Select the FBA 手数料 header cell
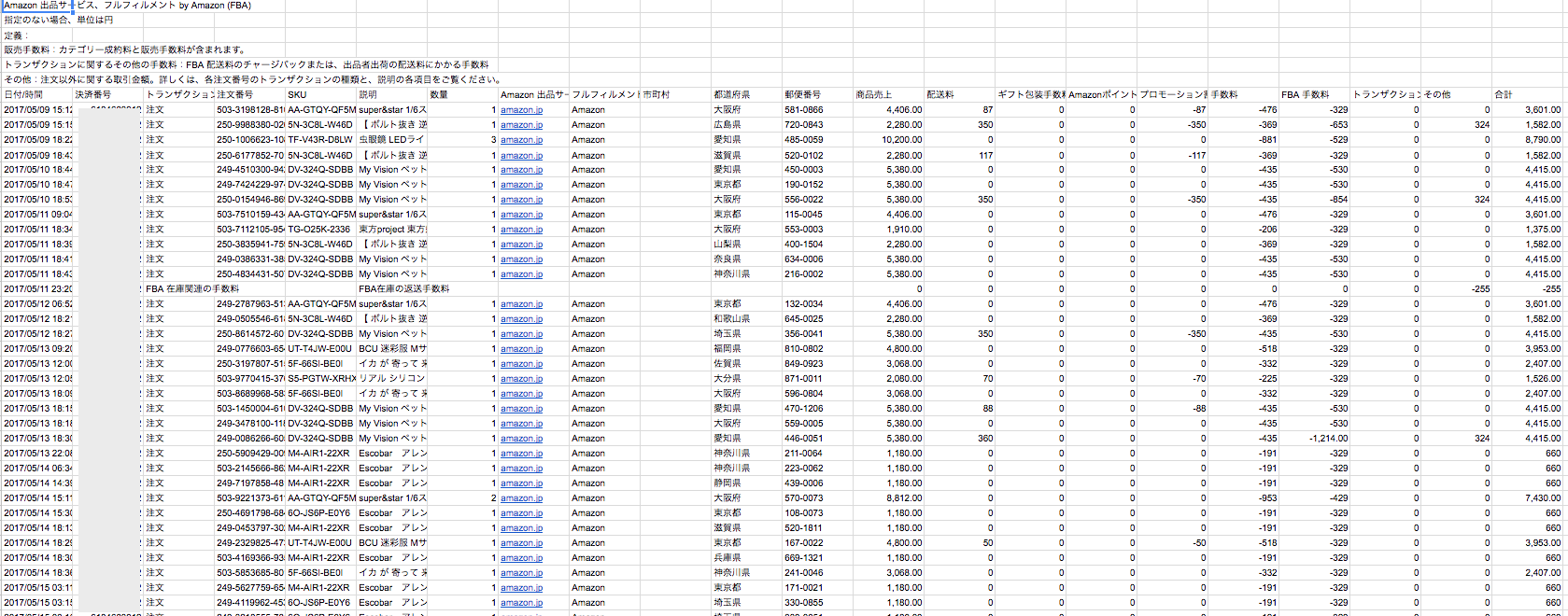The image size is (1568, 616). (1314, 95)
